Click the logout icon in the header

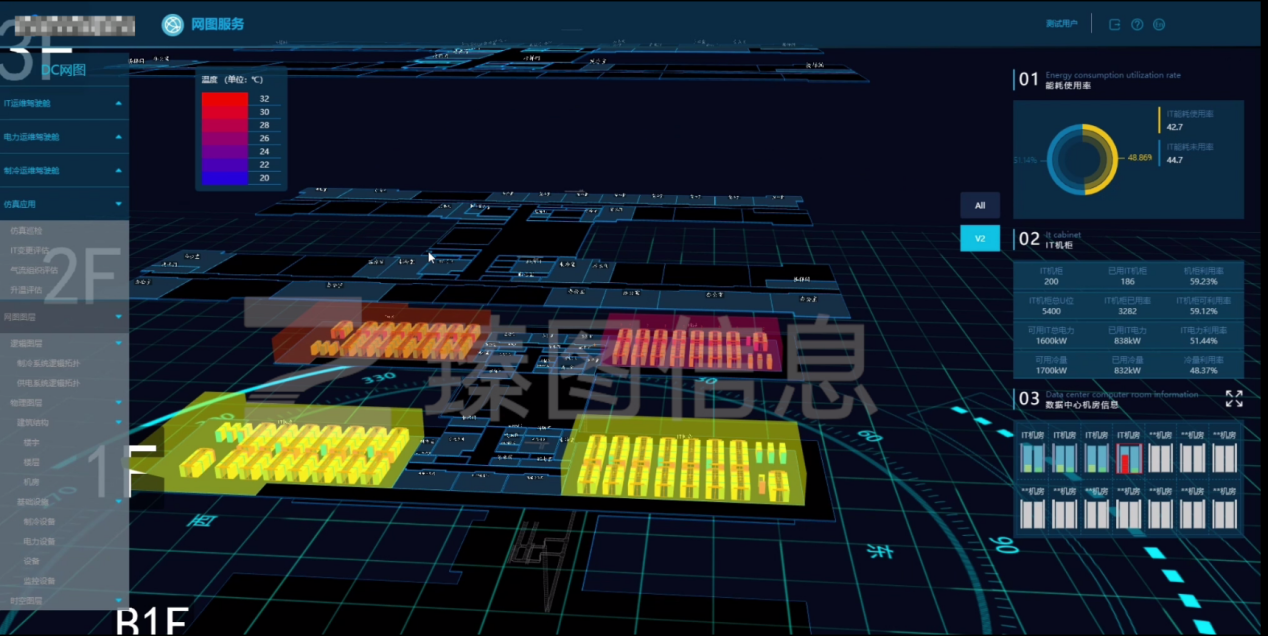1115,24
